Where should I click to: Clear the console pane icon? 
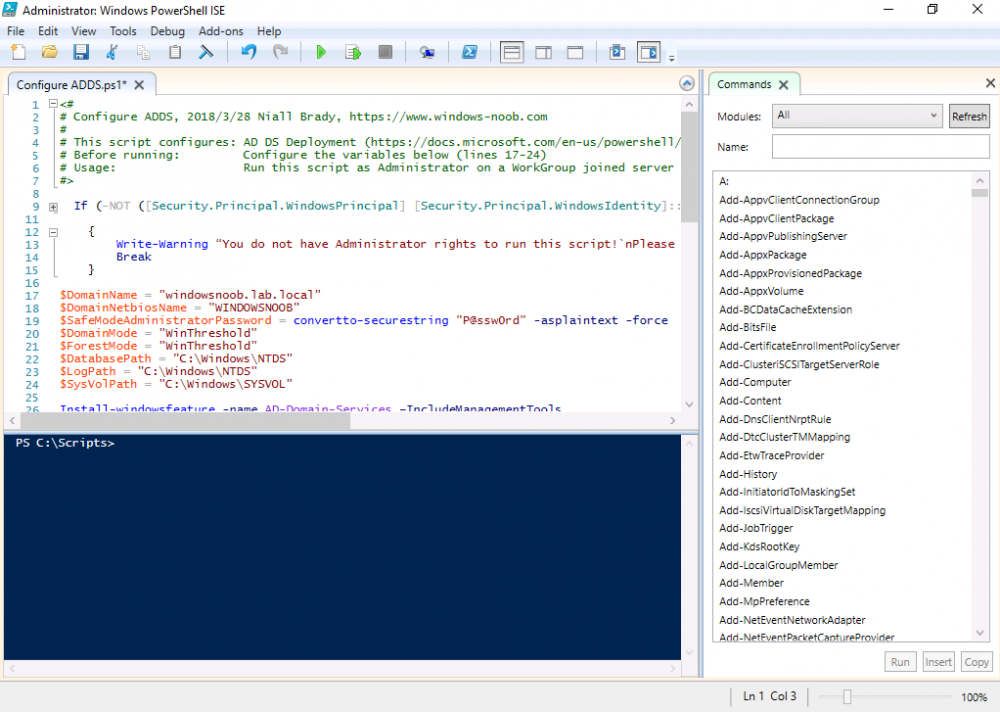[206, 52]
